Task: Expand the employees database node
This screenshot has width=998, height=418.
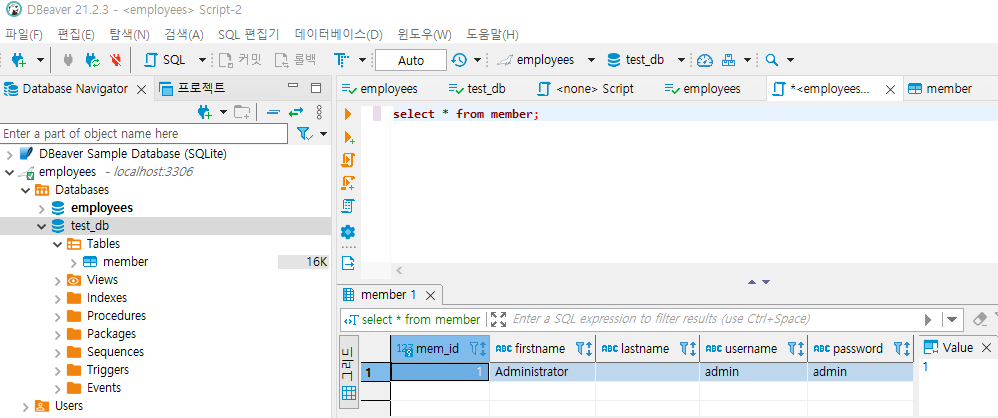Action: [41, 208]
